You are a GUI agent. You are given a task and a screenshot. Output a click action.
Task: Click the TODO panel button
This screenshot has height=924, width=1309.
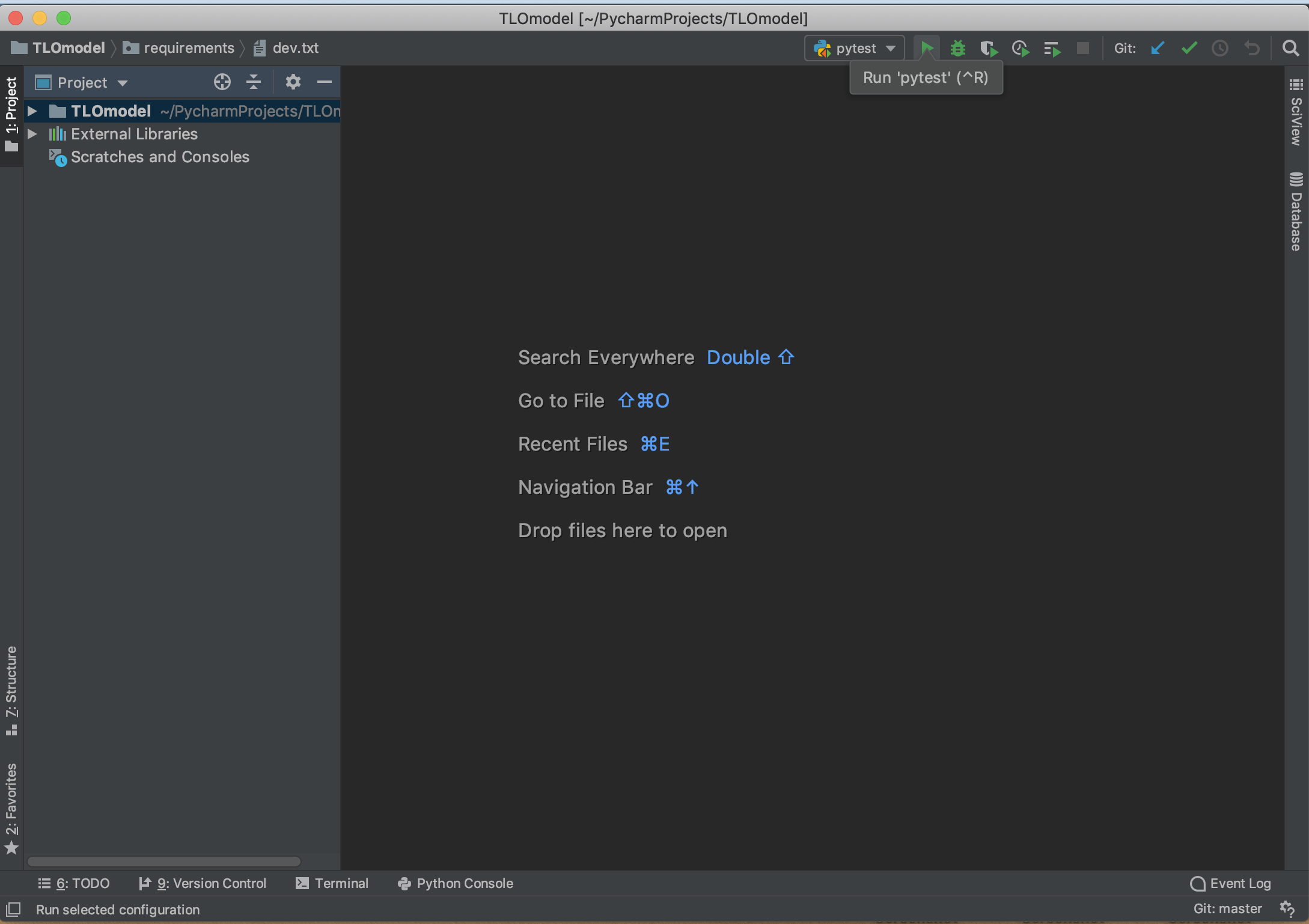click(x=72, y=882)
